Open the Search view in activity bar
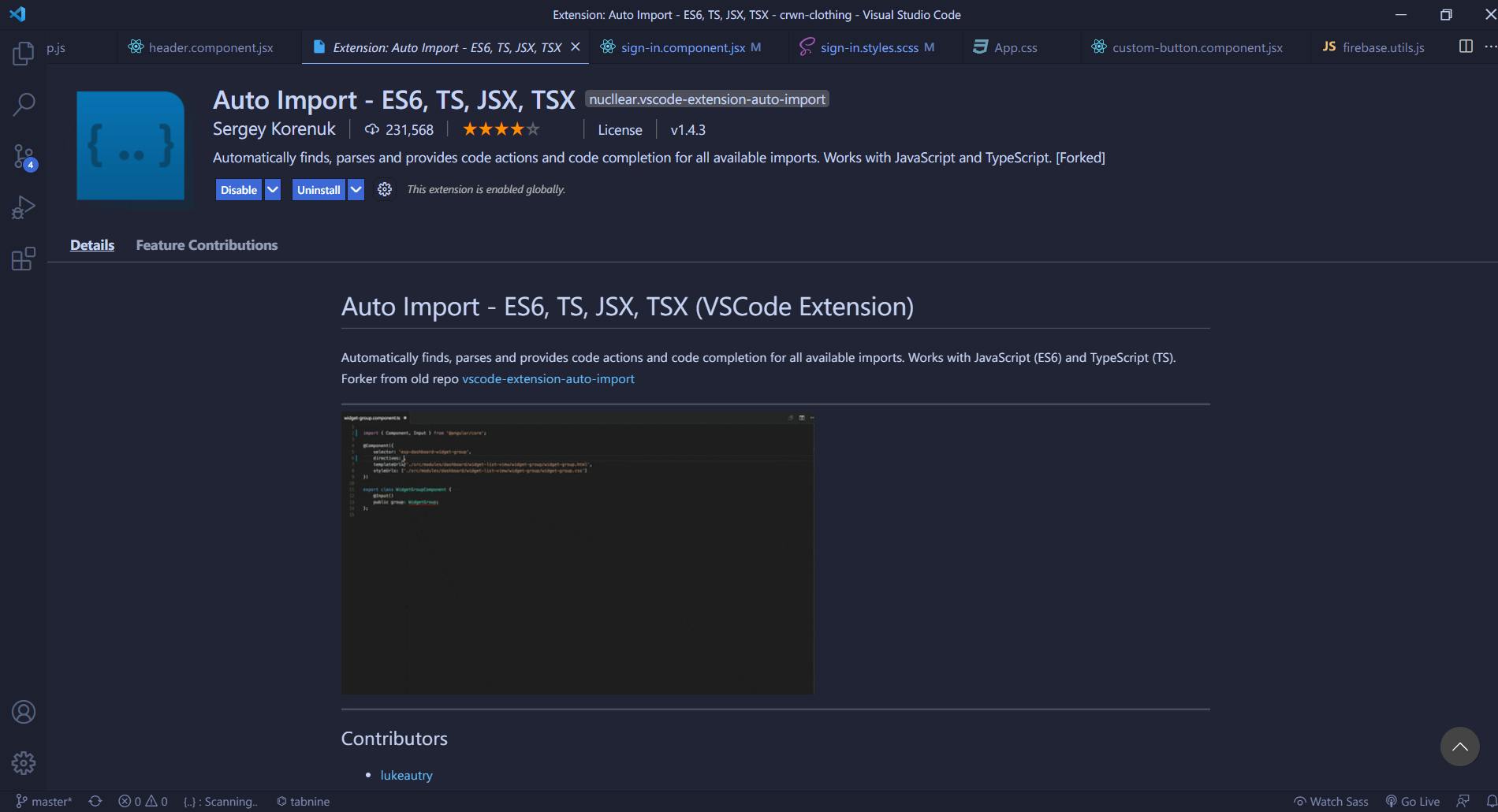The image size is (1498, 812). [24, 104]
